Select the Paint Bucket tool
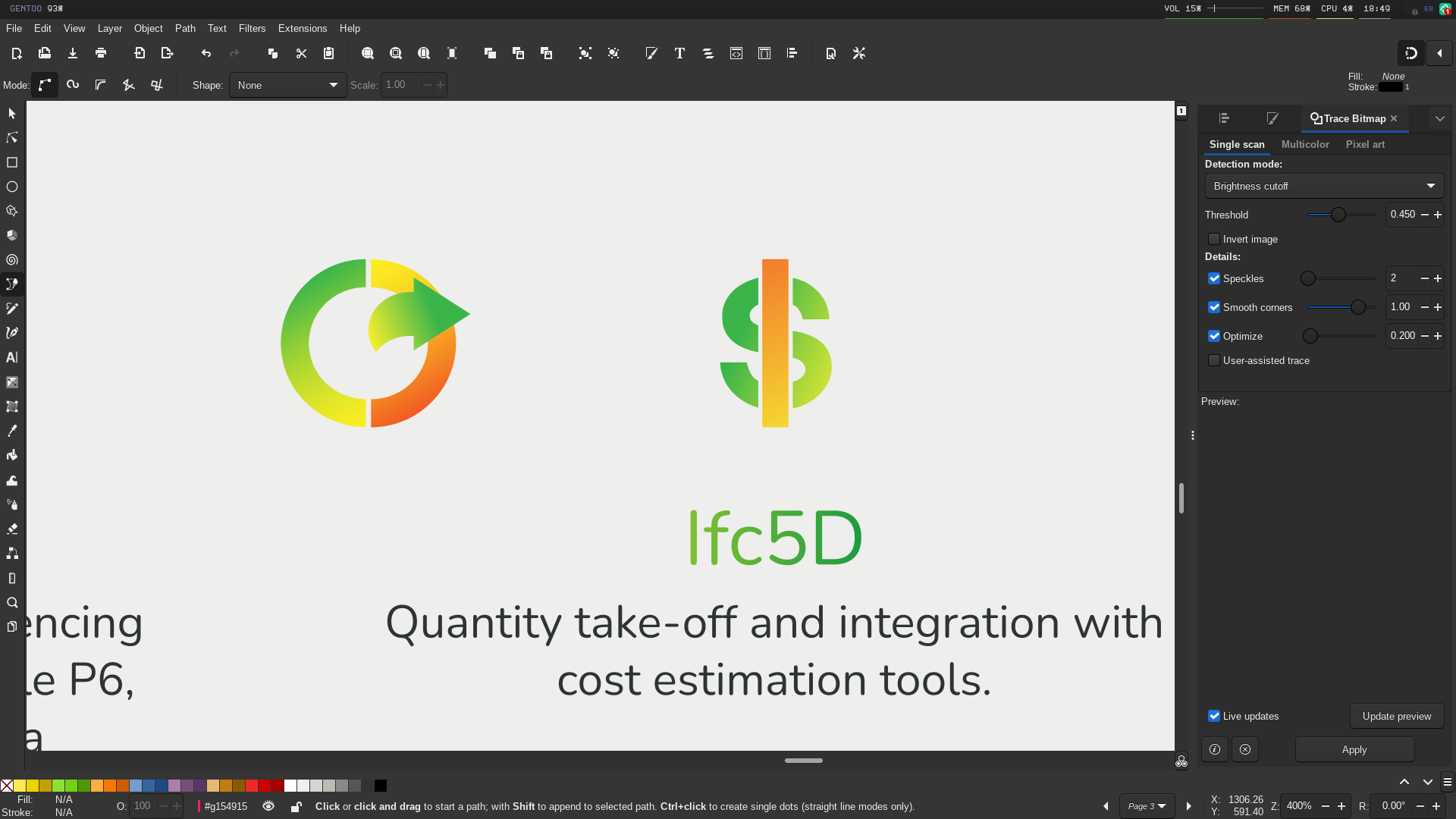 coord(12,455)
